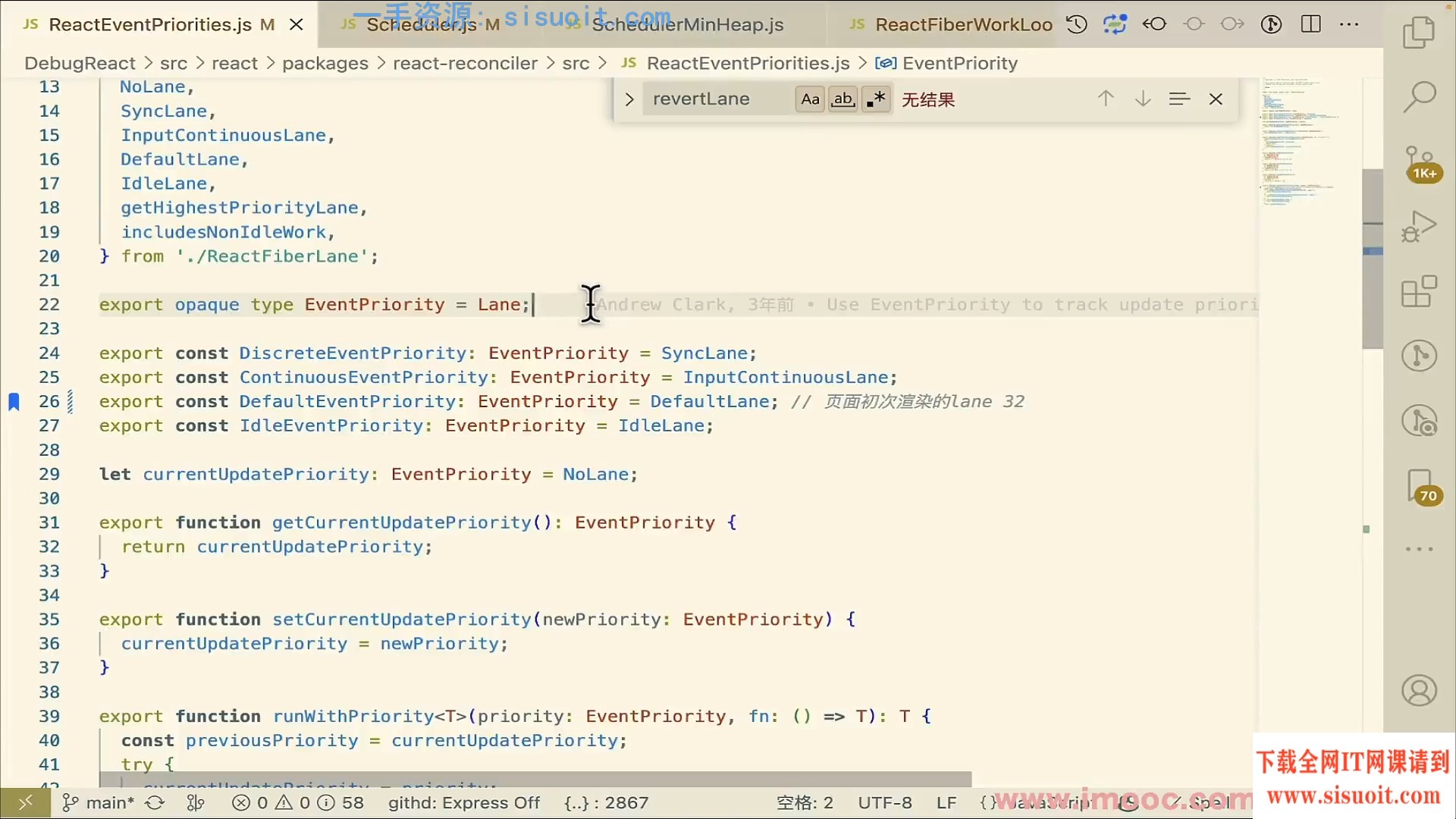
Task: Click the horizontal scrollbar at editor bottom
Action: click(x=535, y=779)
